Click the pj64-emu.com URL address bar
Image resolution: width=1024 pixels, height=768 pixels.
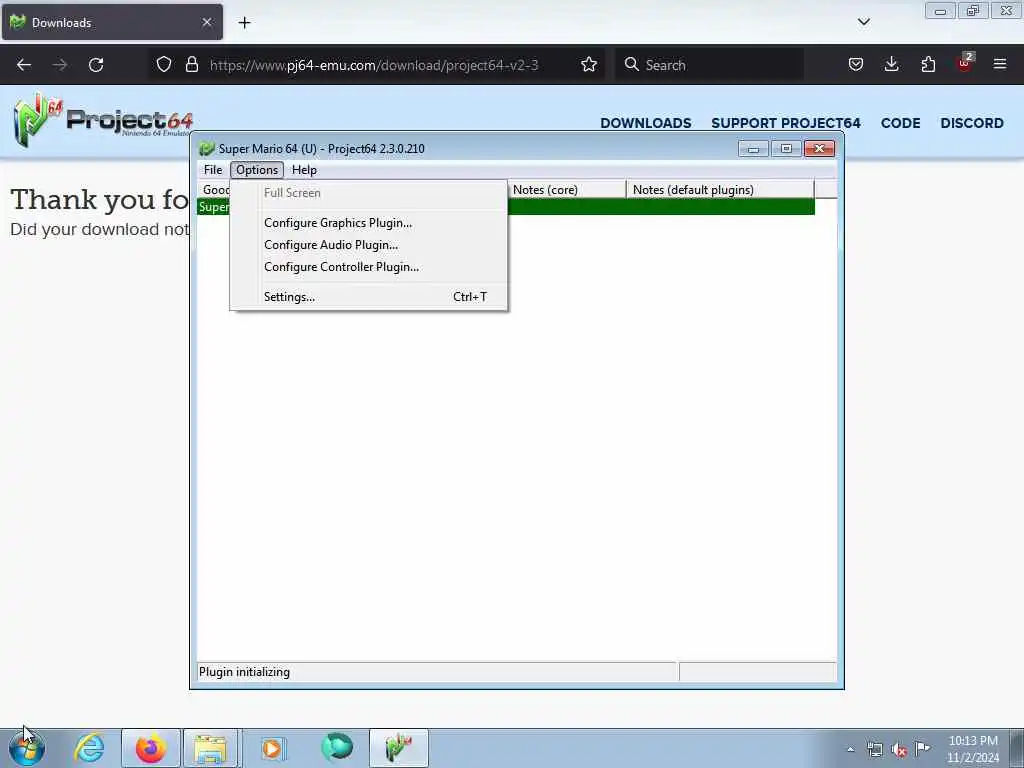374,65
